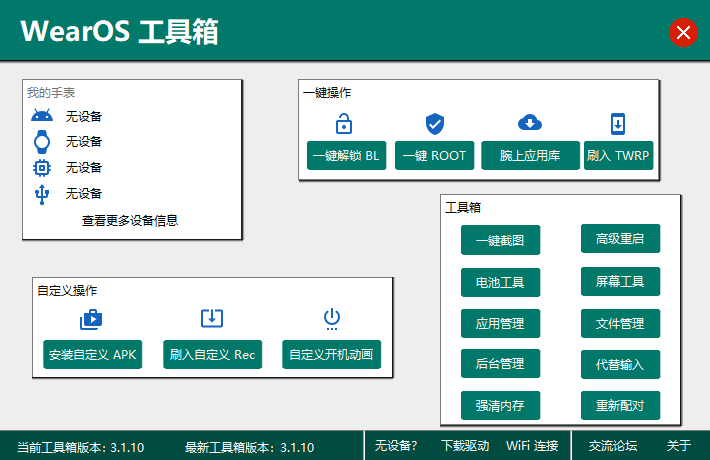Click the shield checkmark icon above 一键 ROOT
Screen dimensions: 710x460
coord(434,124)
